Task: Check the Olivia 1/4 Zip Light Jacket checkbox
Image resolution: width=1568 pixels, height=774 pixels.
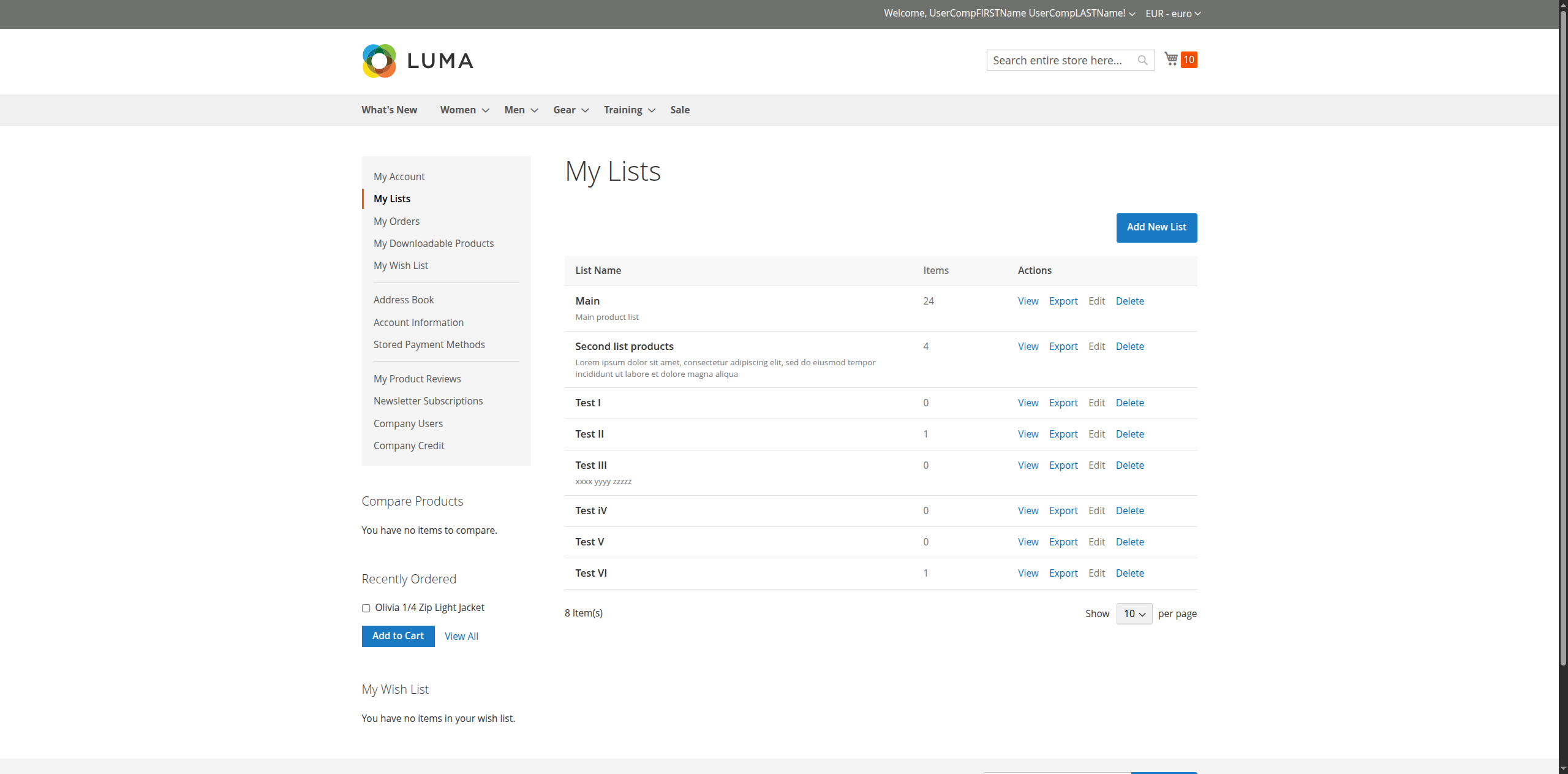Action: [366, 608]
